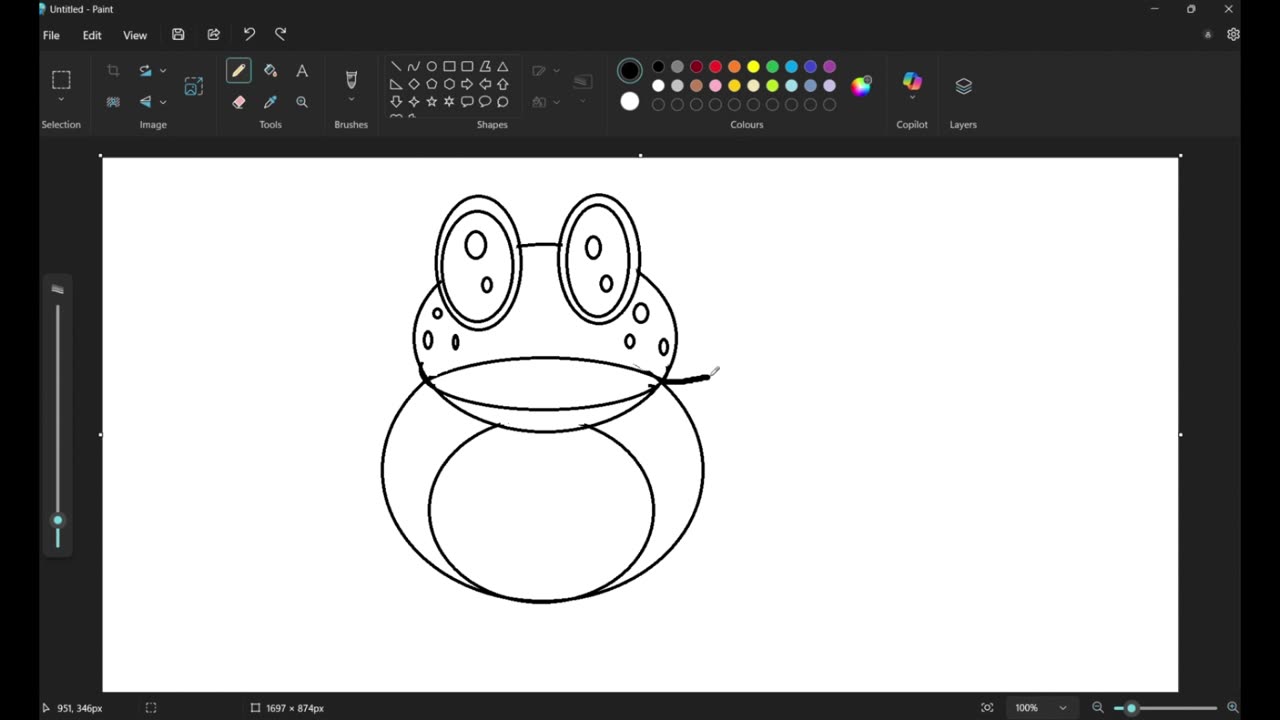Select the Magnifier tool
The width and height of the screenshot is (1280, 720).
point(302,102)
